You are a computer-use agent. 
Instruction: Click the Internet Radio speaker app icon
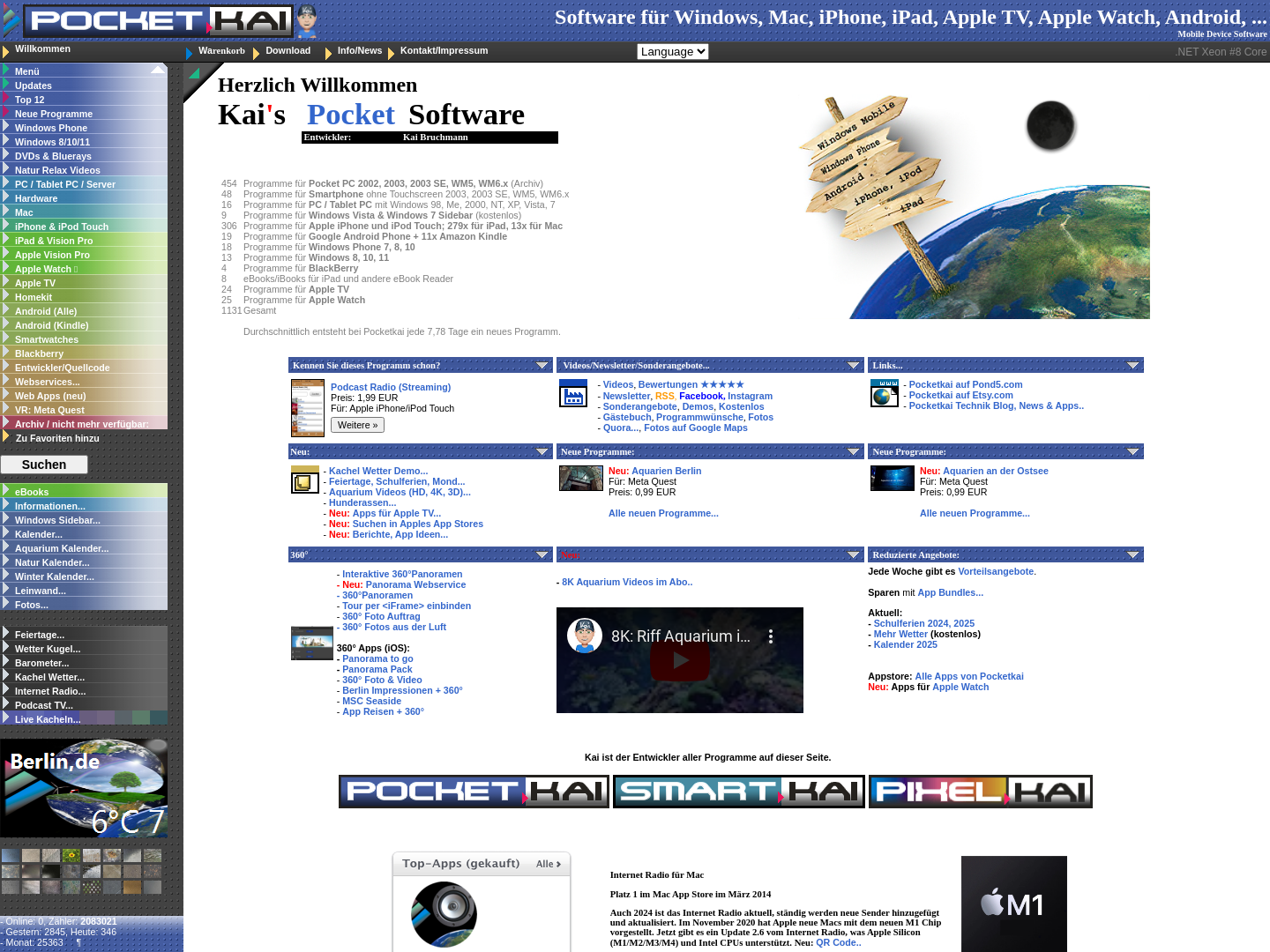click(444, 914)
